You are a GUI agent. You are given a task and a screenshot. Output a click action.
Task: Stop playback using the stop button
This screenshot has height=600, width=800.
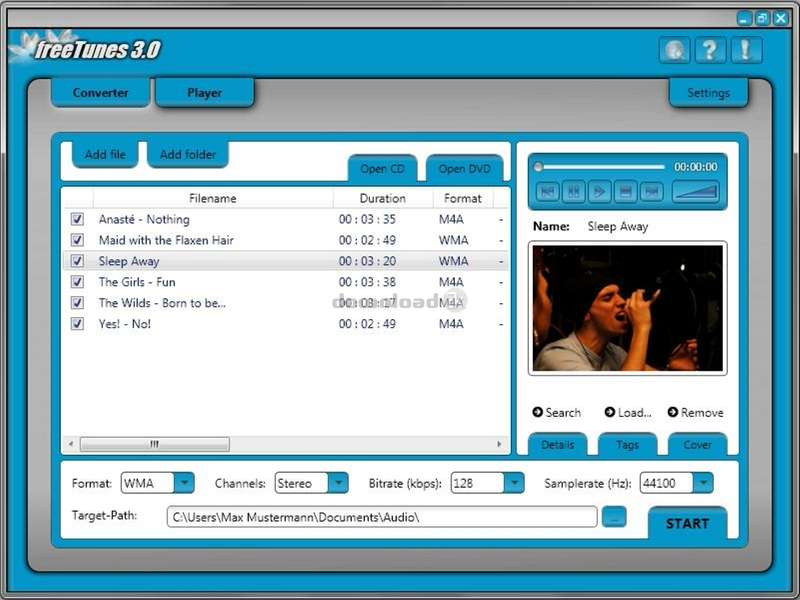pos(625,191)
